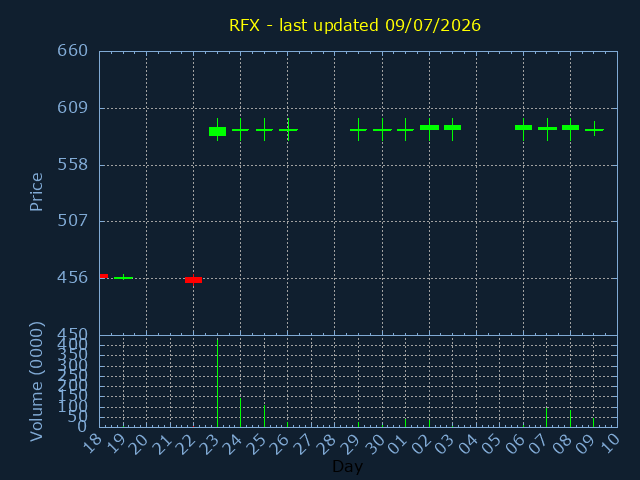Click the red candlestick on day 22
Image resolution: width=640 pixels, height=480 pixels.
193,280
